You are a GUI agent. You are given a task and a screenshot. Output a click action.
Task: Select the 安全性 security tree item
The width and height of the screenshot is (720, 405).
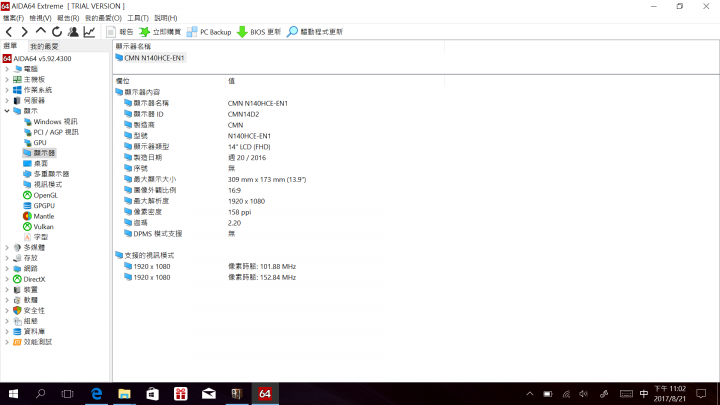click(x=34, y=311)
